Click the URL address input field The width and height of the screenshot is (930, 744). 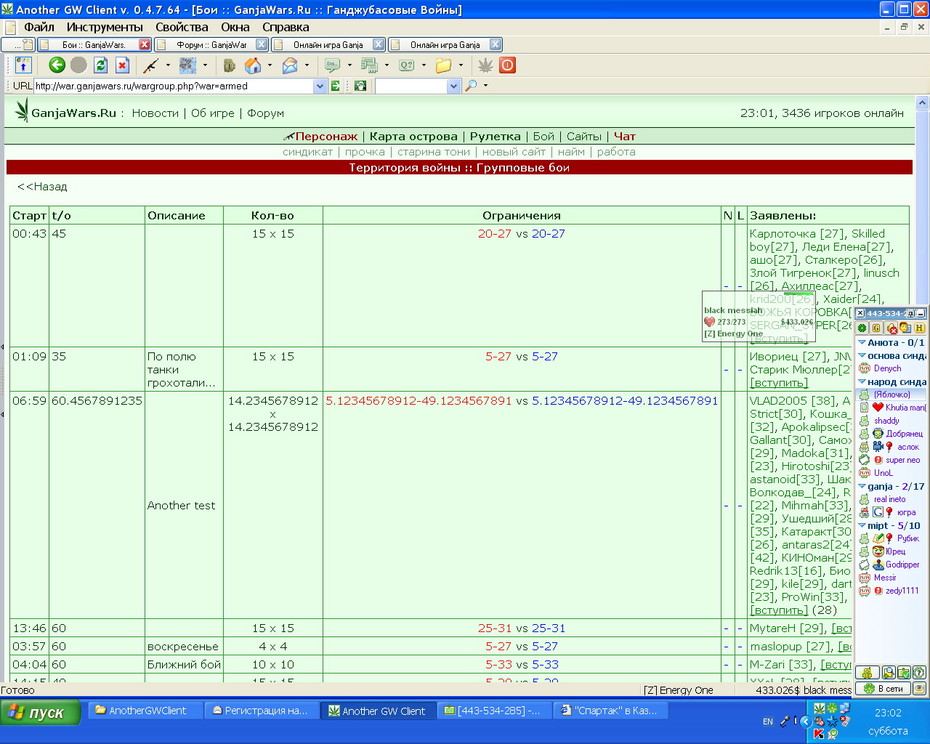click(174, 86)
